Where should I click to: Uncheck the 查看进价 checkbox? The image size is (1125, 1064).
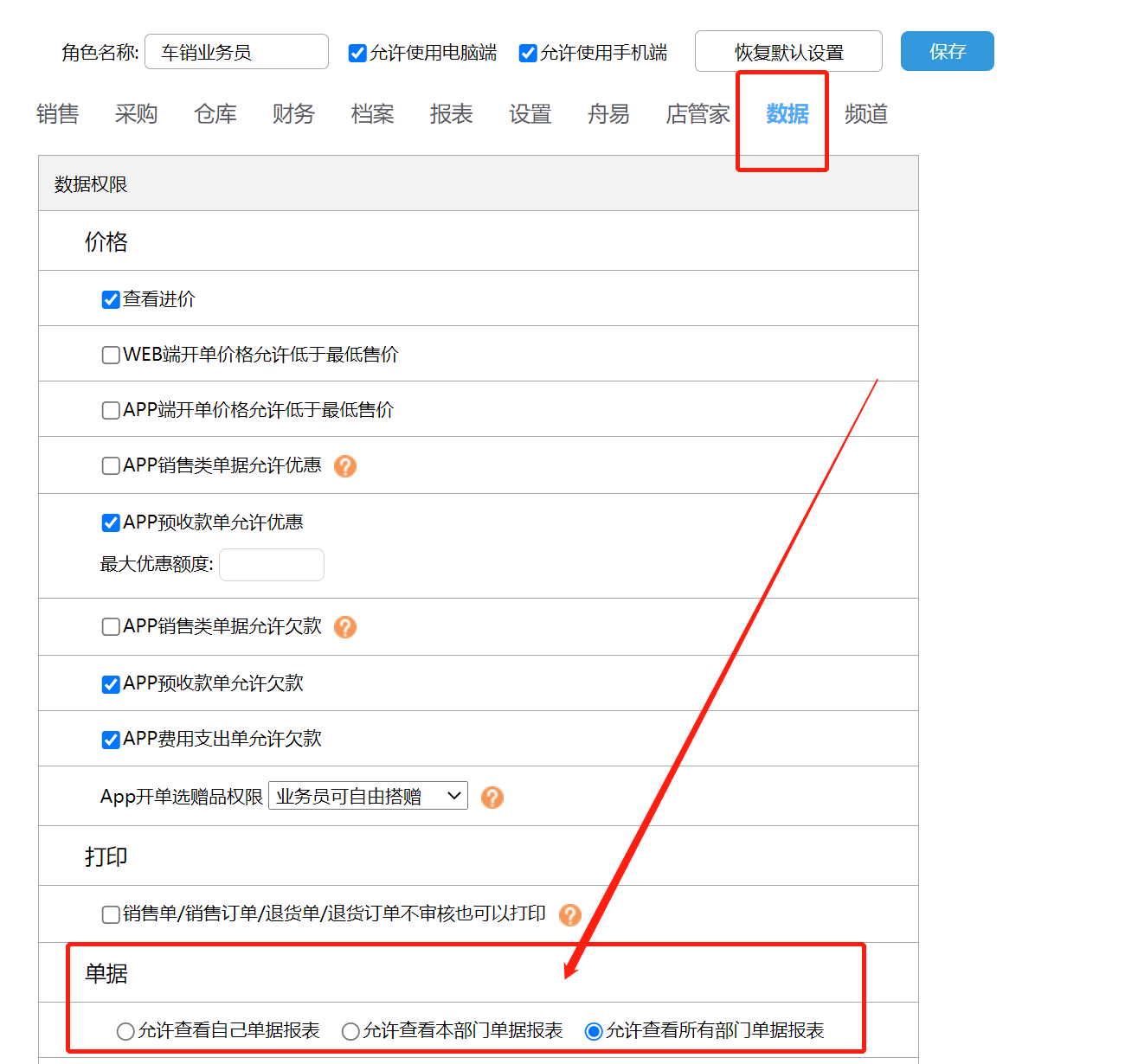coord(111,300)
